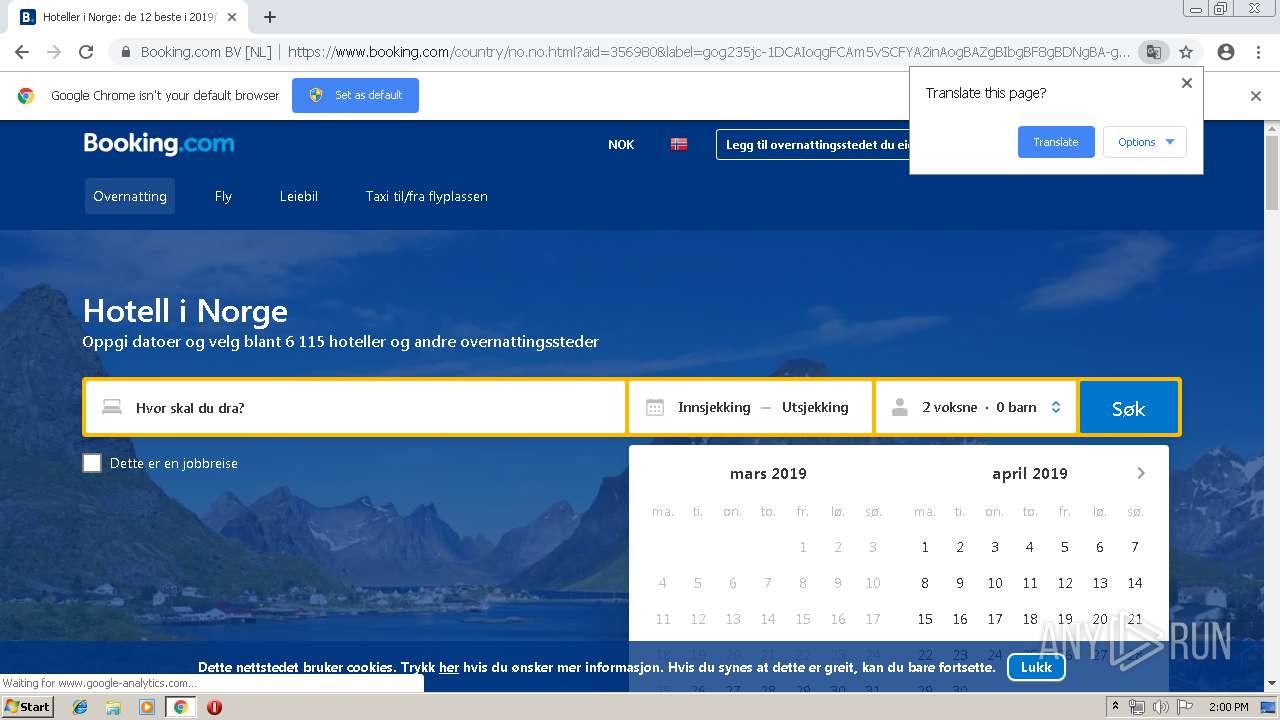Click the 'mars 2019' month heading
The height and width of the screenshot is (720, 1280).
(768, 473)
